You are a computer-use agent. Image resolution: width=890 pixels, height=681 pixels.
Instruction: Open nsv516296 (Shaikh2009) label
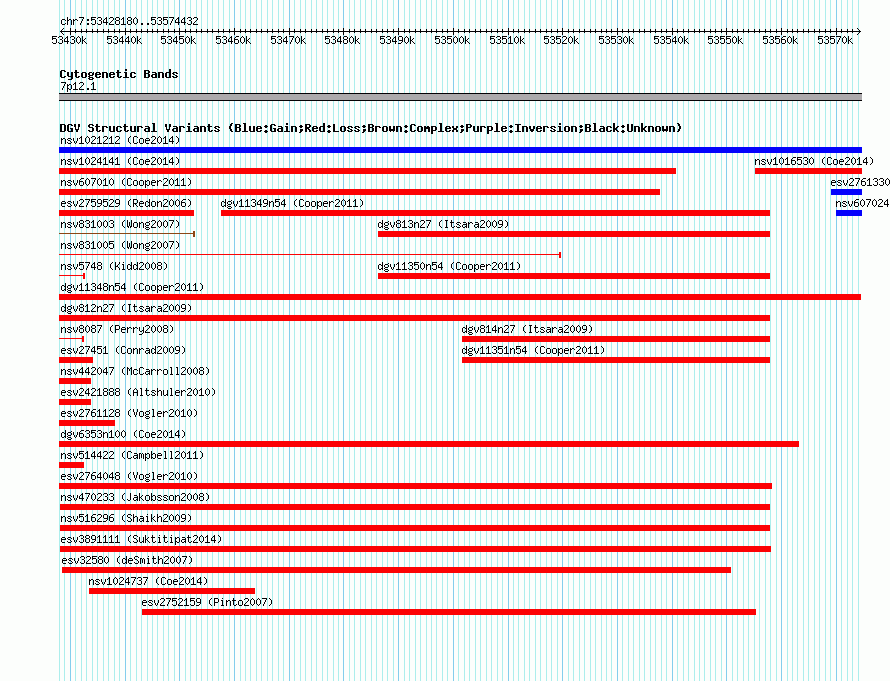pos(126,518)
